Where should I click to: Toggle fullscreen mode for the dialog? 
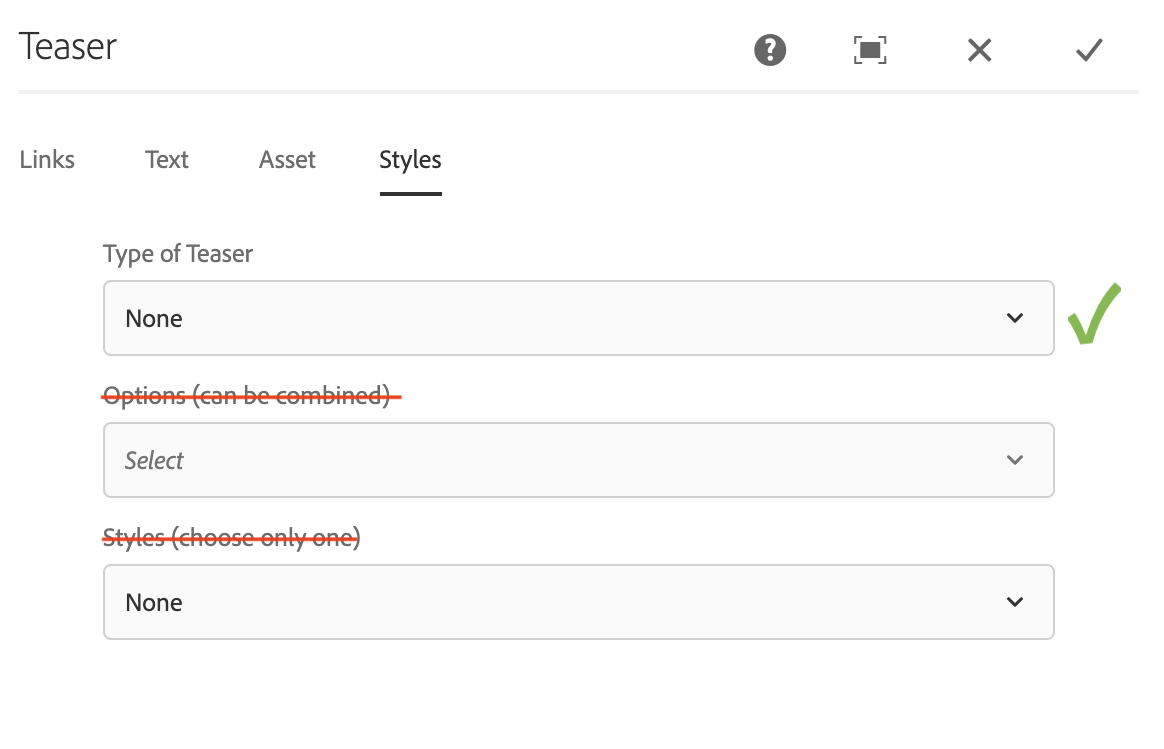870,49
